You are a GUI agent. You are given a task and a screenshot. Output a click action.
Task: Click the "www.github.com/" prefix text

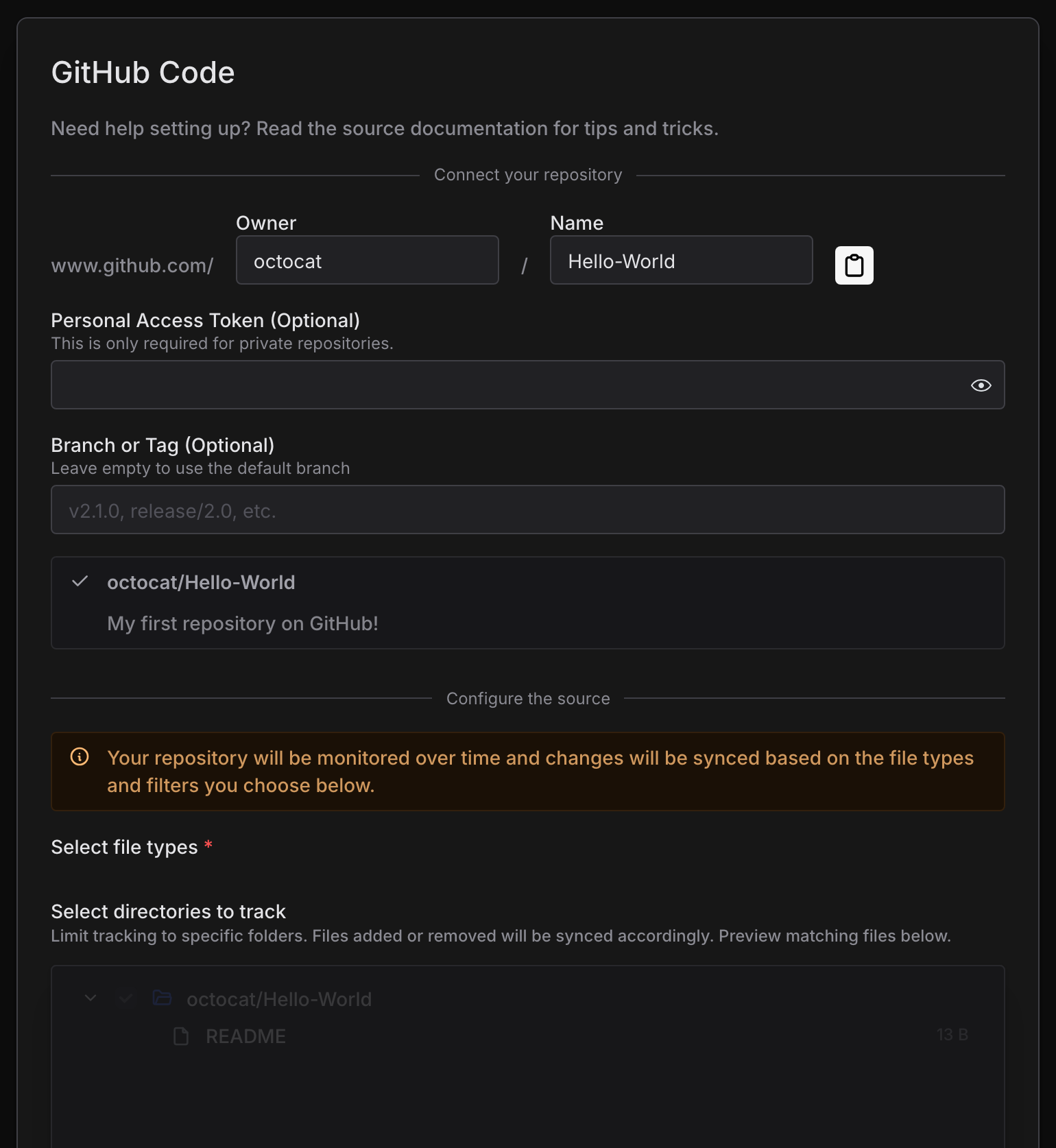(x=132, y=265)
